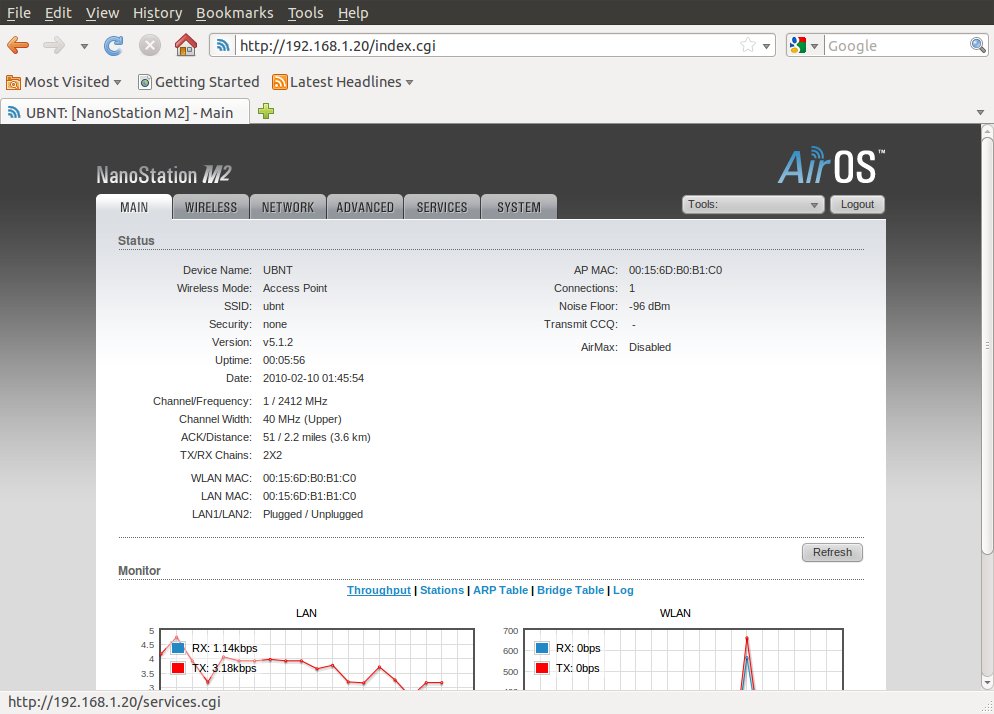Click the Date value 2010-02-10 01:45:54
Image resolution: width=994 pixels, height=714 pixels.
pyautogui.click(x=313, y=379)
